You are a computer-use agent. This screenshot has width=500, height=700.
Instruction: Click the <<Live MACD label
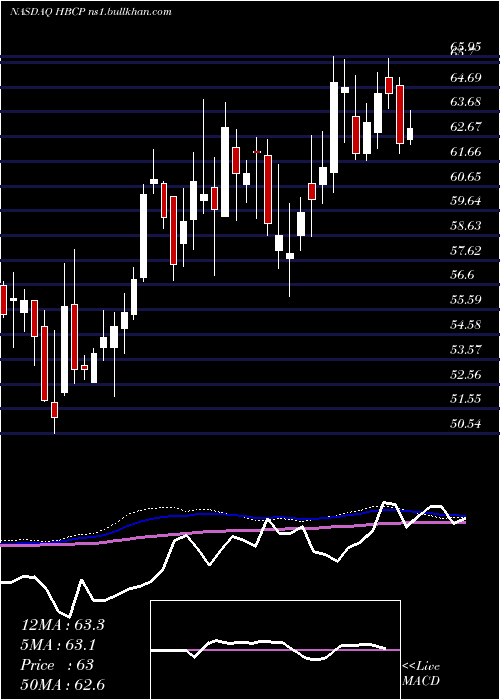(x=421, y=674)
